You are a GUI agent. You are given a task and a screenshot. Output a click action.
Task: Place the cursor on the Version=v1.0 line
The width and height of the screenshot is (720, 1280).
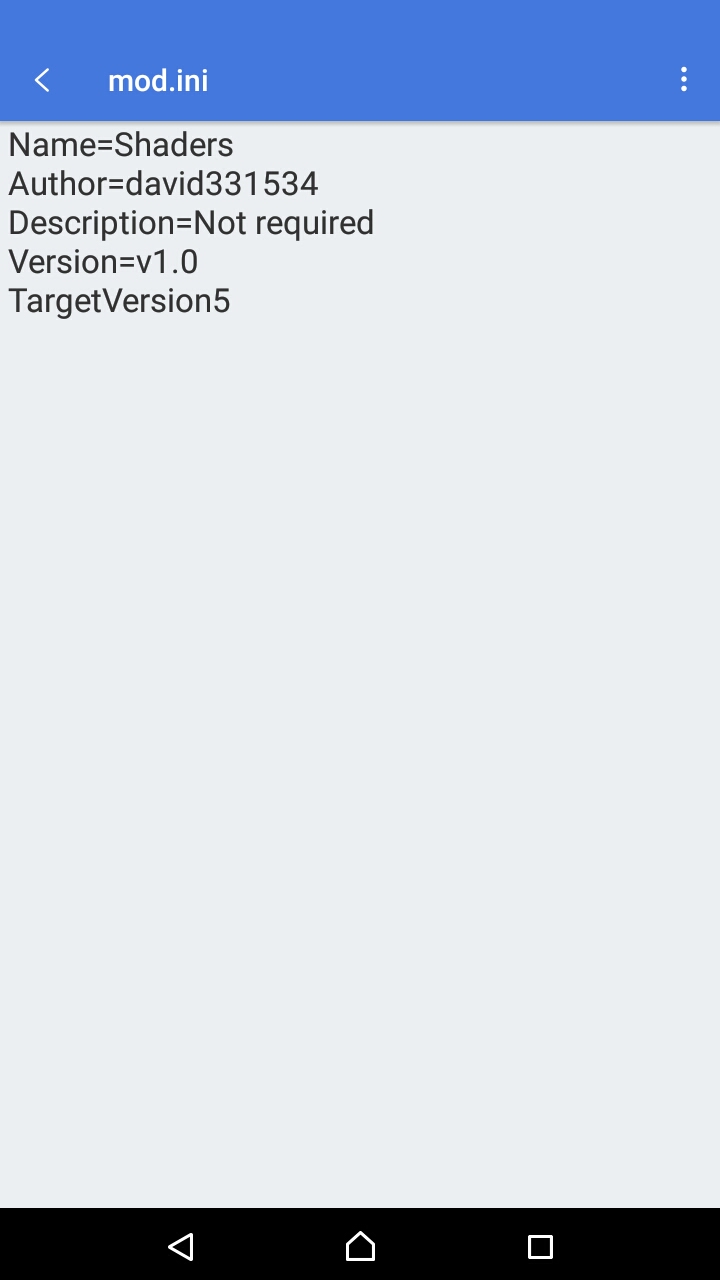tap(103, 262)
